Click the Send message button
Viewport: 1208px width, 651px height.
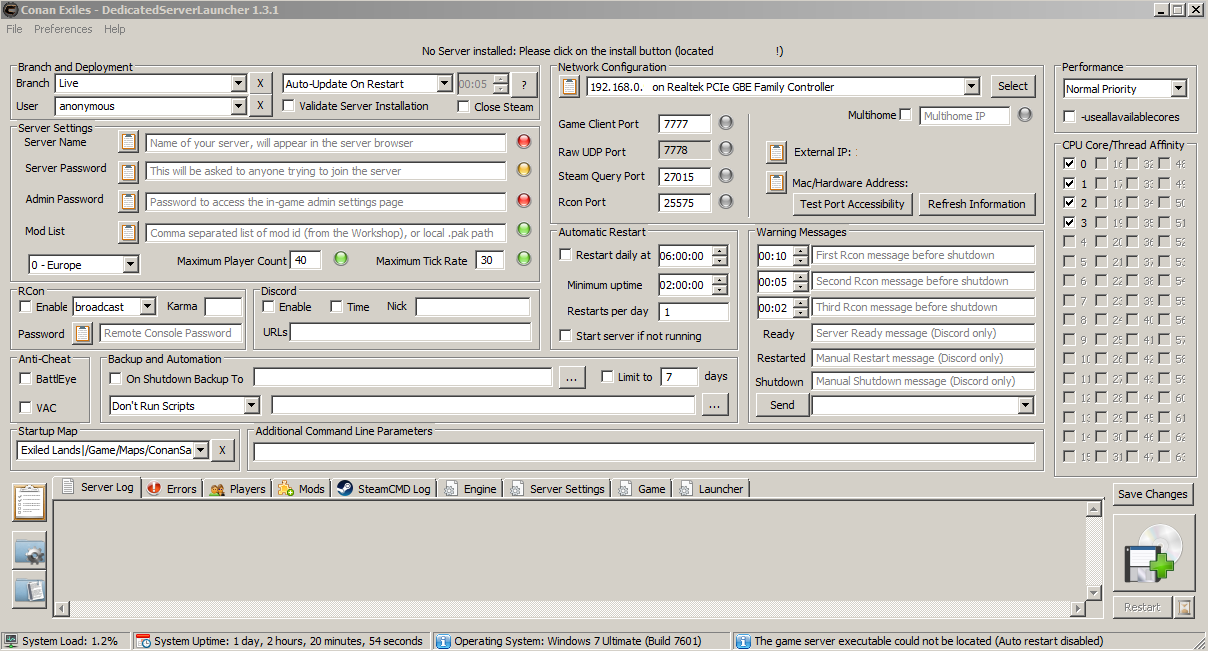point(782,405)
